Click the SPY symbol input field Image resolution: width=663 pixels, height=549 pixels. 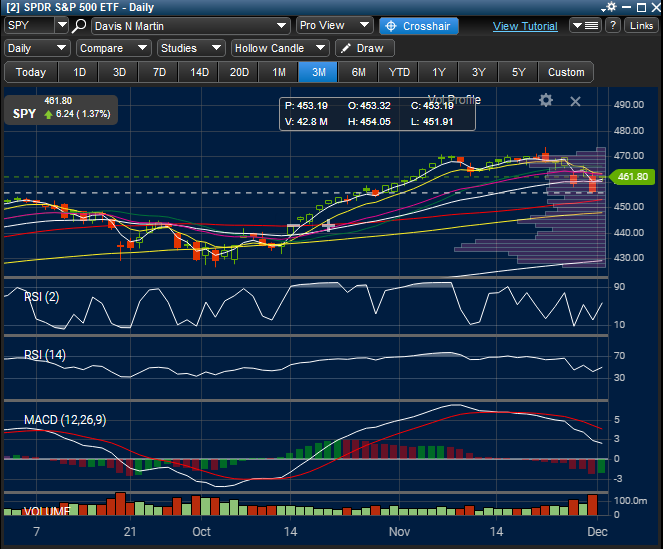click(30, 25)
